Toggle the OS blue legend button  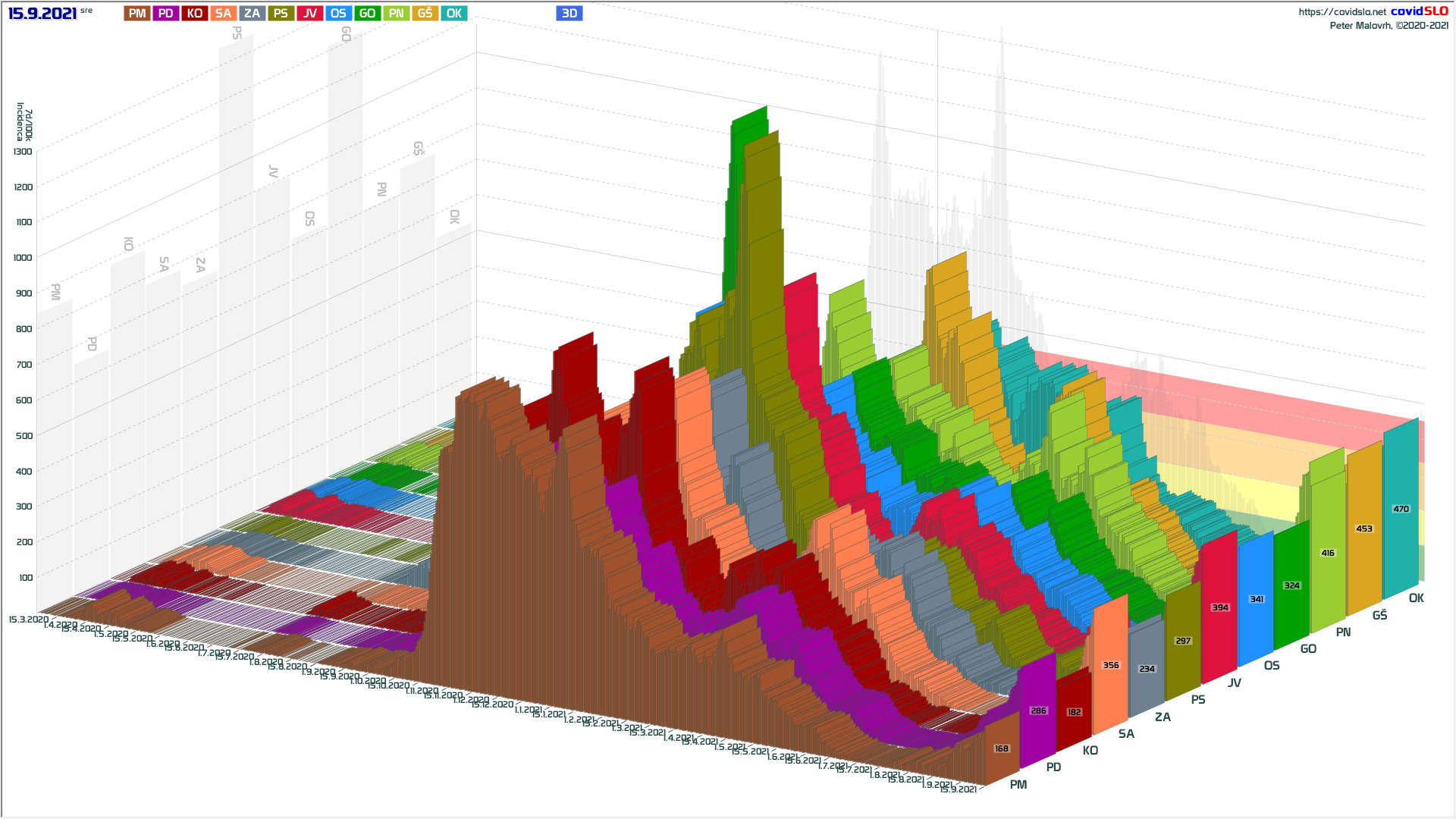click(x=338, y=14)
